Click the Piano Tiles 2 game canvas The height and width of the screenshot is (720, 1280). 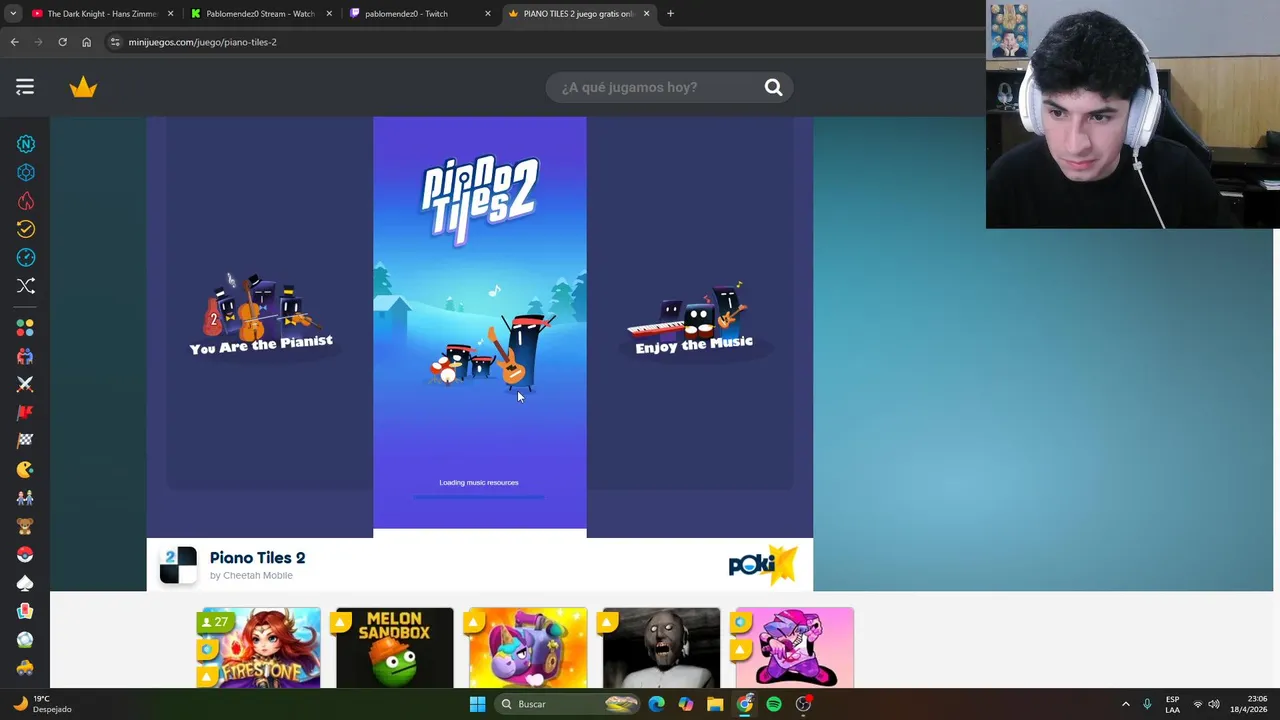click(x=480, y=322)
